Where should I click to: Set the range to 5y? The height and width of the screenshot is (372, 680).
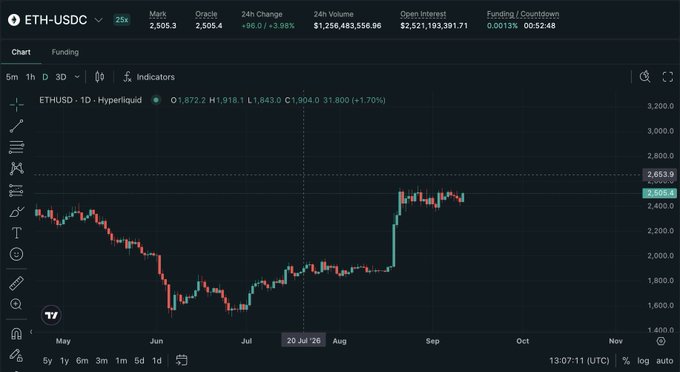[x=47, y=360]
